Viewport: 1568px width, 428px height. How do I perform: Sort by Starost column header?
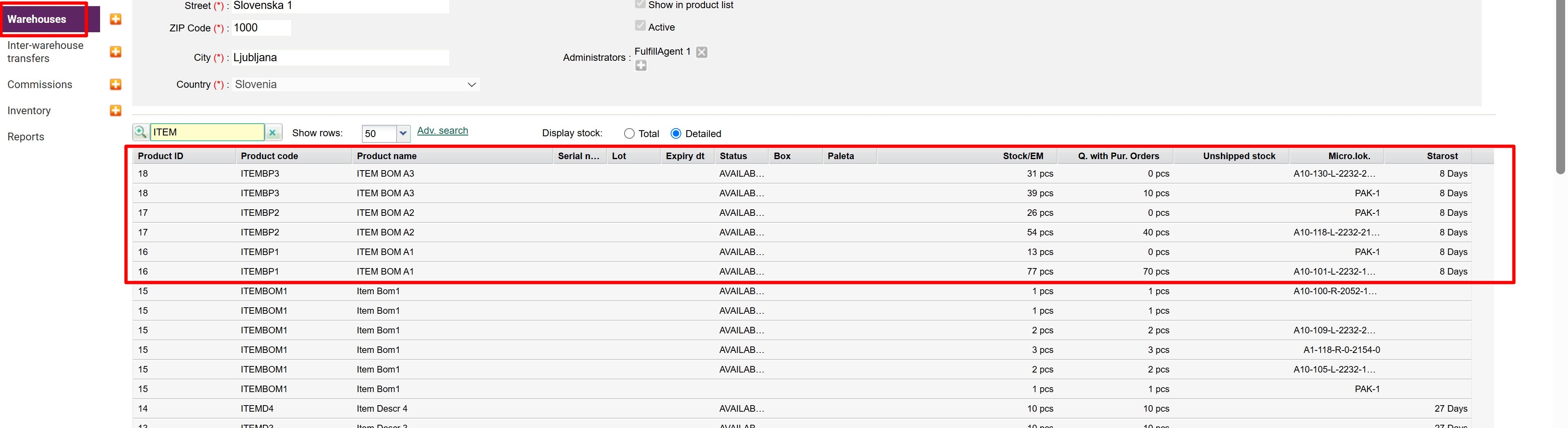[1429, 156]
